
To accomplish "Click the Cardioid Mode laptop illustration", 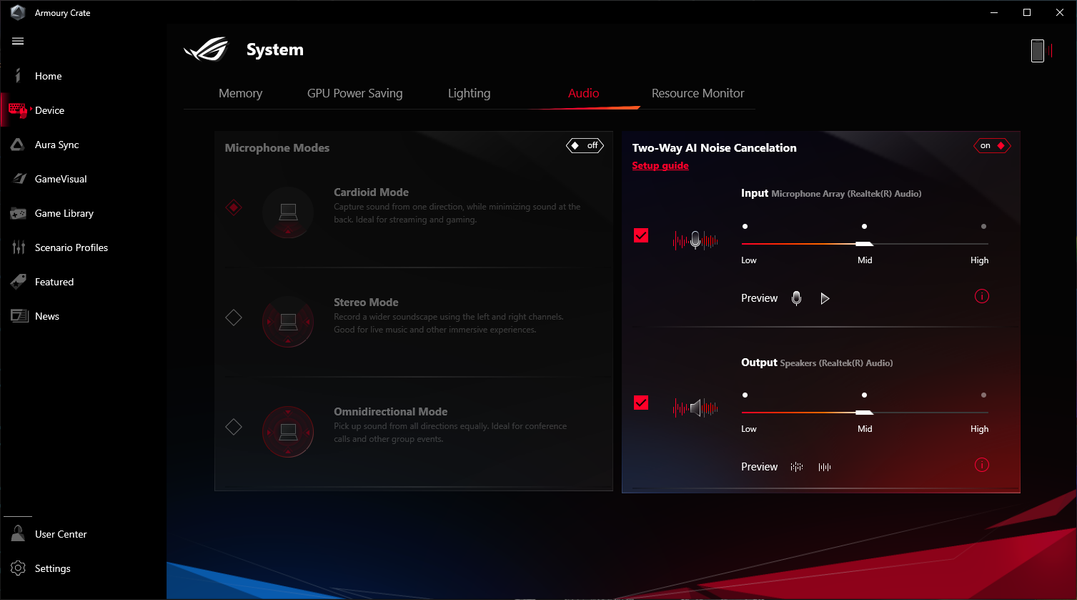I will point(288,212).
